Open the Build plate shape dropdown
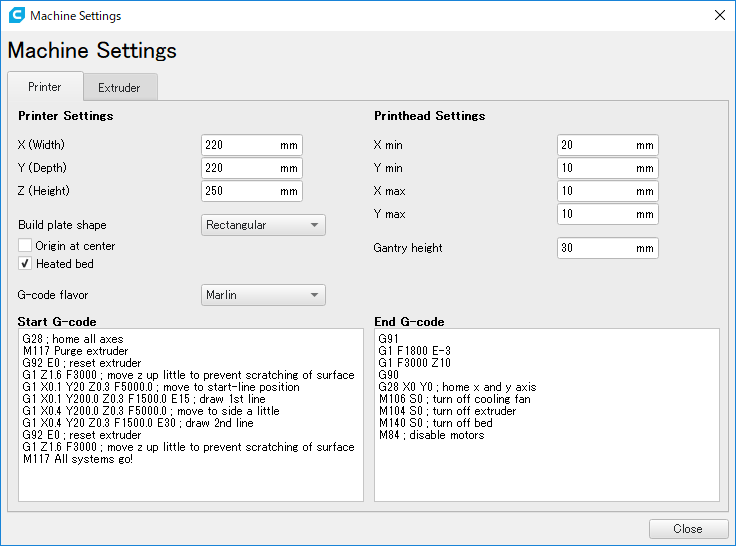The width and height of the screenshot is (737, 546). [263, 225]
